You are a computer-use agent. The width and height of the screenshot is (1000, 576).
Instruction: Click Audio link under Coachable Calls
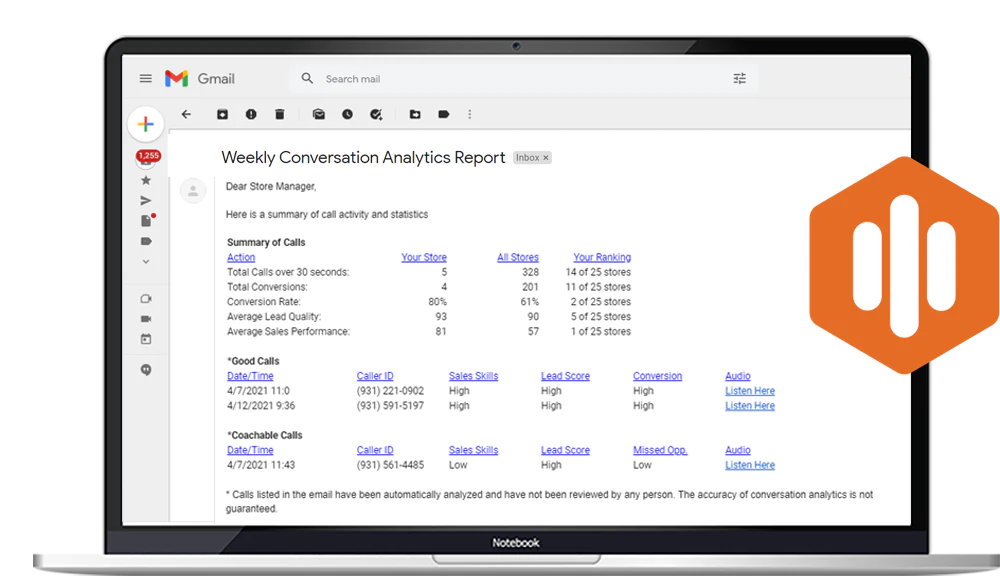click(738, 450)
